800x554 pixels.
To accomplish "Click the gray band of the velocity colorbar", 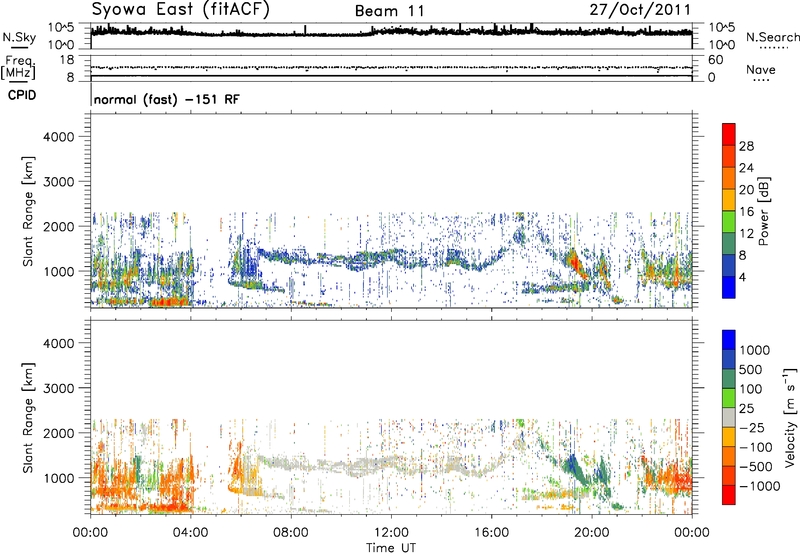I will pyautogui.click(x=729, y=418).
